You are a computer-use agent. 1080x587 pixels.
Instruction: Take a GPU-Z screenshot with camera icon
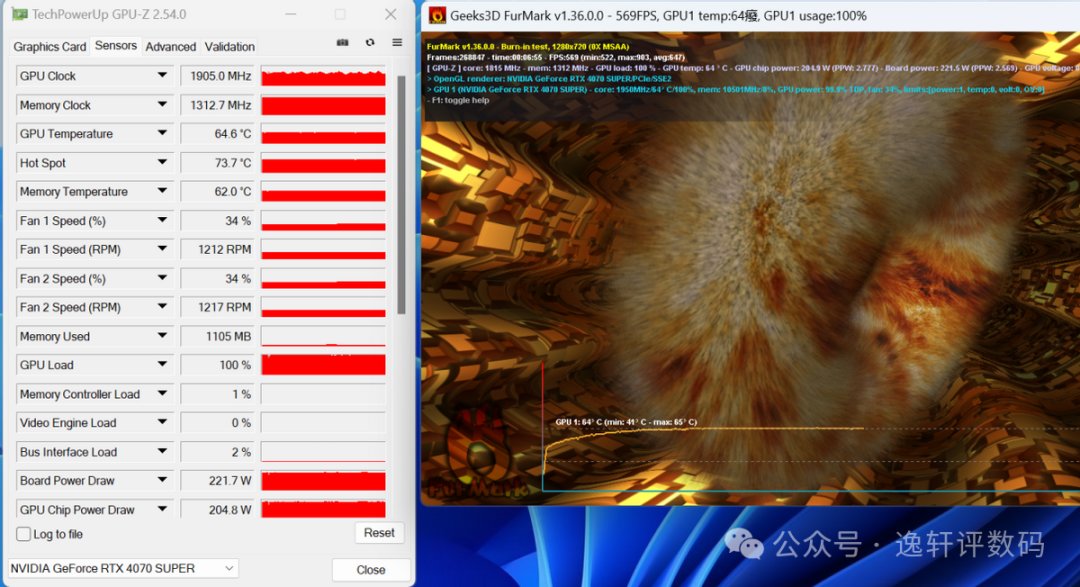[x=342, y=43]
